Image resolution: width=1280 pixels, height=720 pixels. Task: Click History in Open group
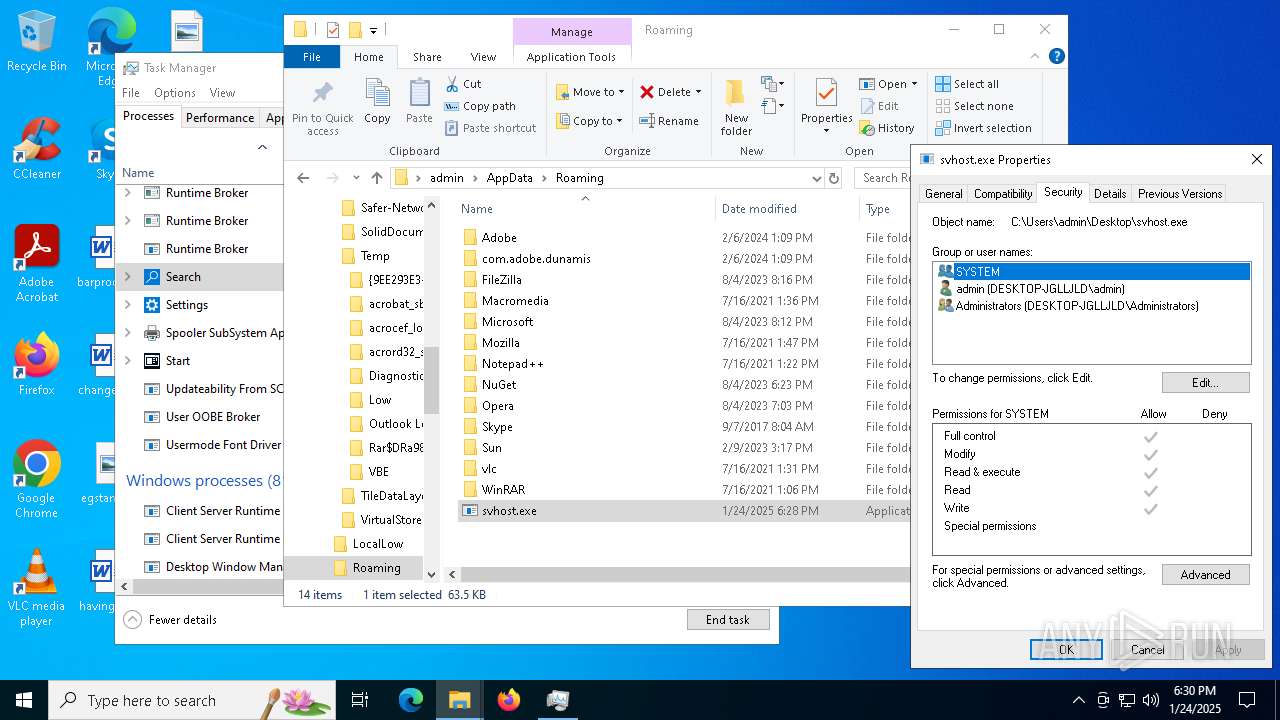pyautogui.click(x=887, y=128)
